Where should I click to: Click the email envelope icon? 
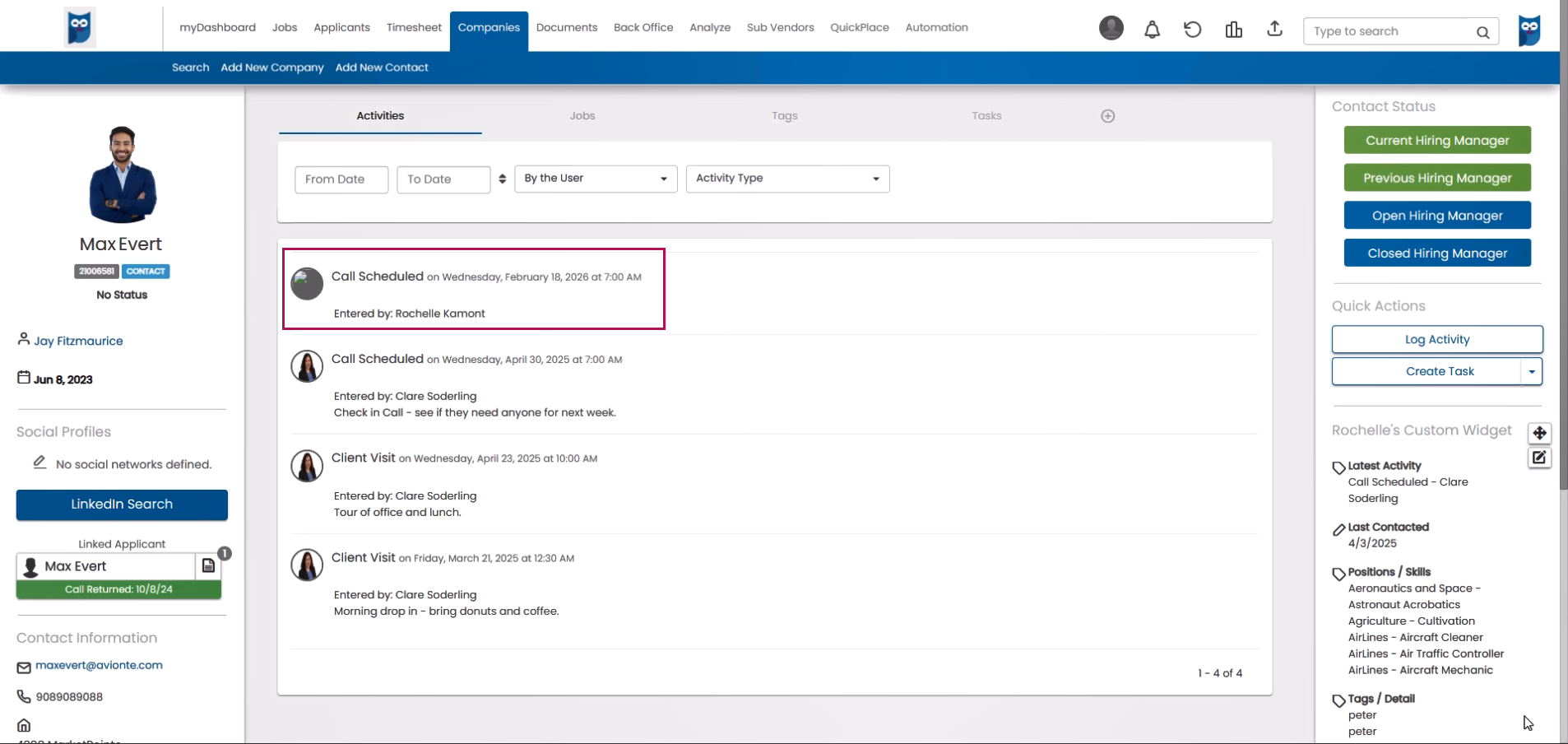click(24, 667)
